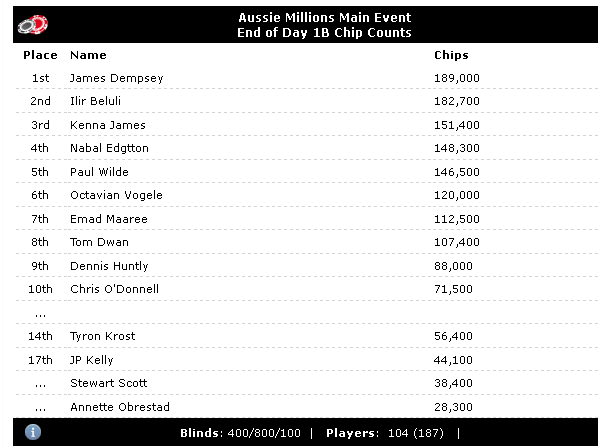Click the poker chips logo icon
This screenshot has height=447, width=602.
point(33,24)
